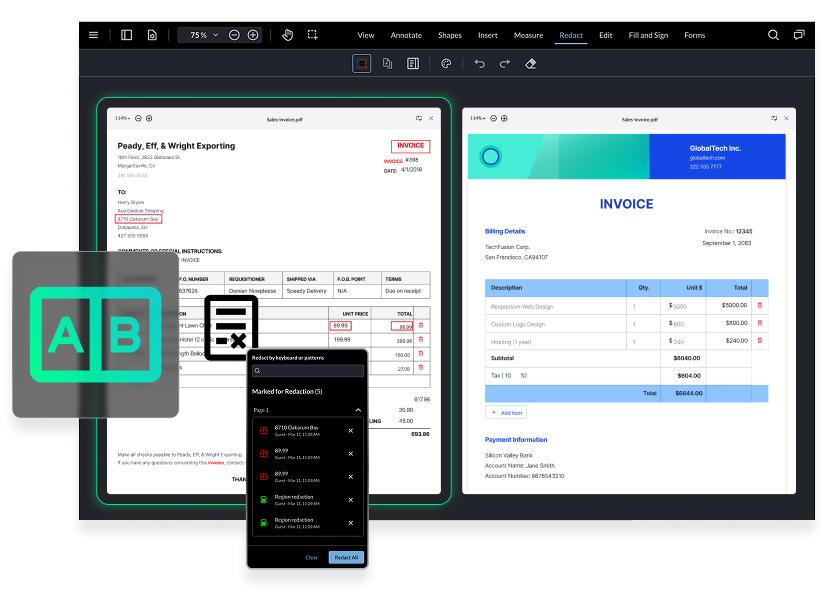
Task: Open the Insert tab
Action: [x=487, y=35]
